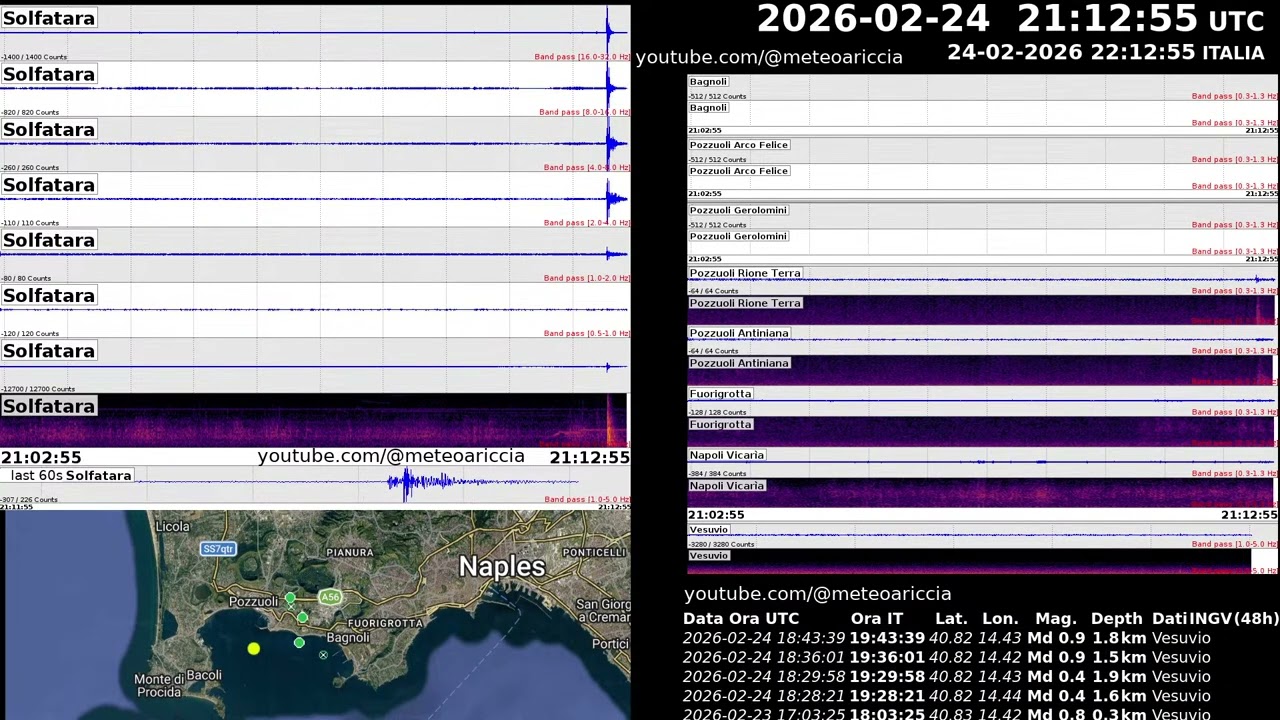
Task: Click the Napoli Vicaria waveform label
Action: click(727, 455)
